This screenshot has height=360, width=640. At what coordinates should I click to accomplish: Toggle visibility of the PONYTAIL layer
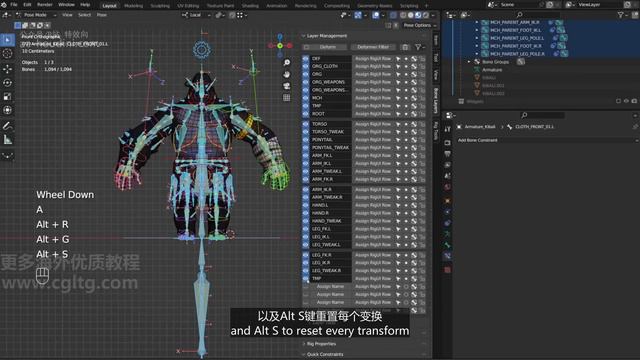pyautogui.click(x=306, y=140)
